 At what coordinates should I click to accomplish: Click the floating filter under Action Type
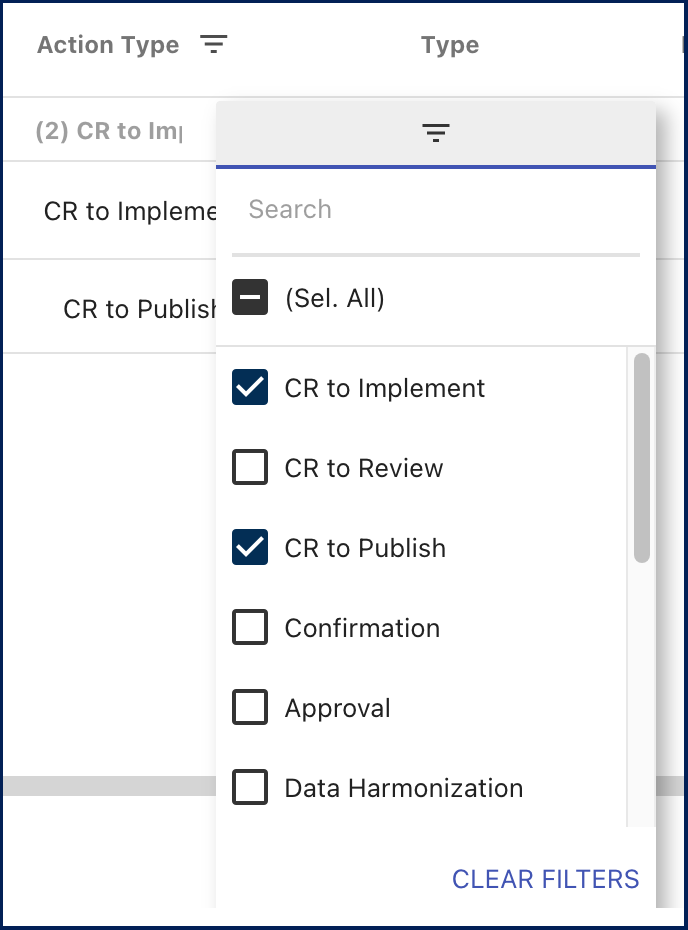(108, 131)
